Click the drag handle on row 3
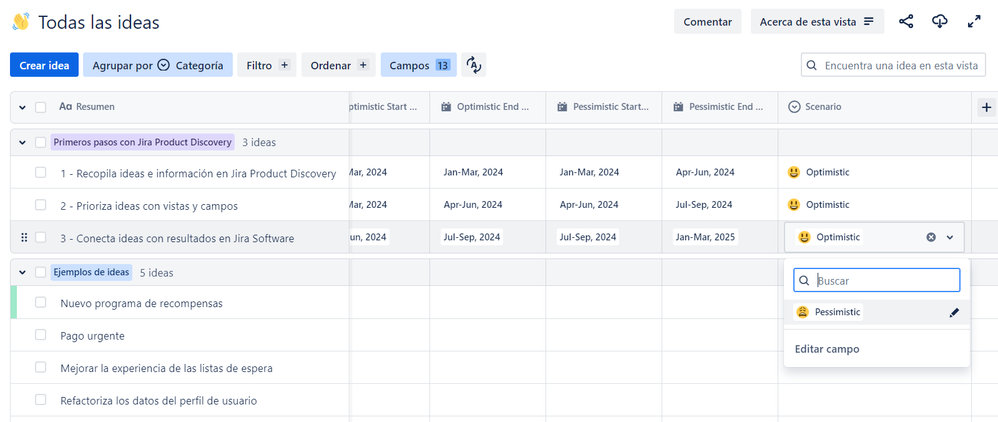 point(24,237)
